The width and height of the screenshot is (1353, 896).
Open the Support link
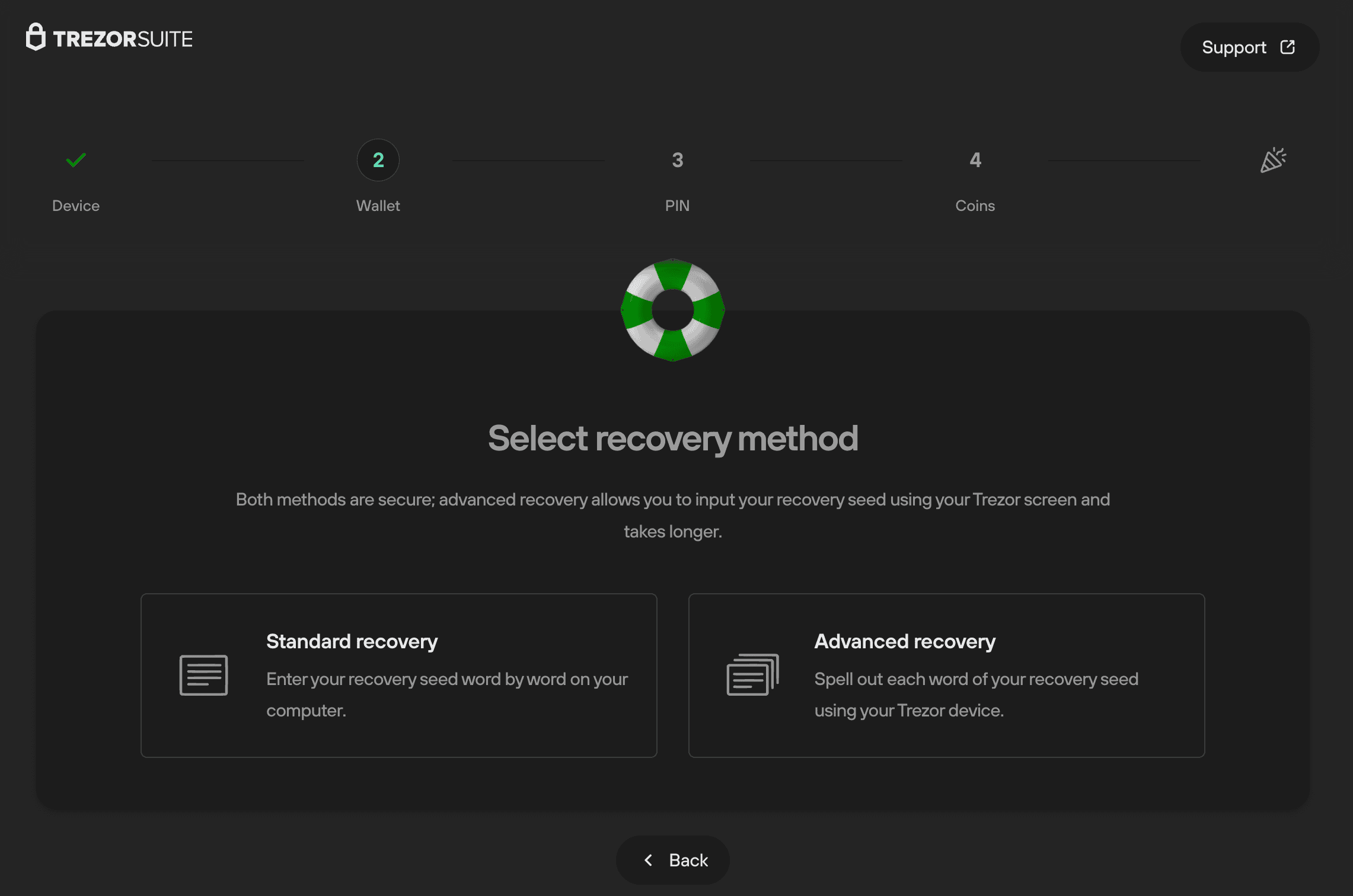1249,47
